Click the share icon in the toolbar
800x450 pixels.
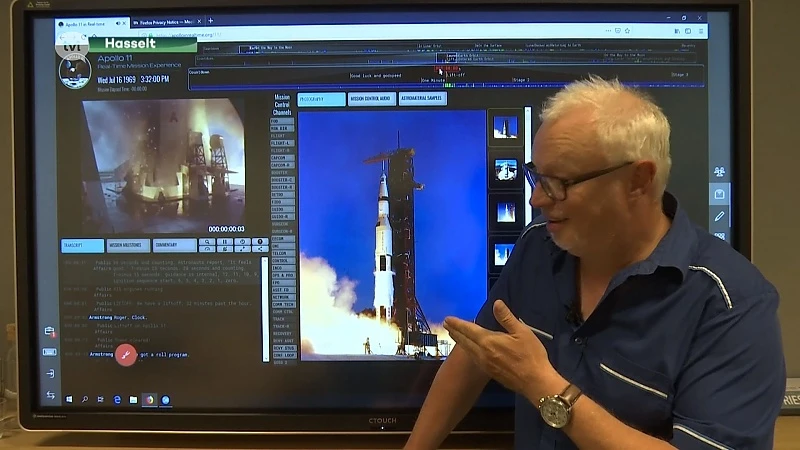260,249
